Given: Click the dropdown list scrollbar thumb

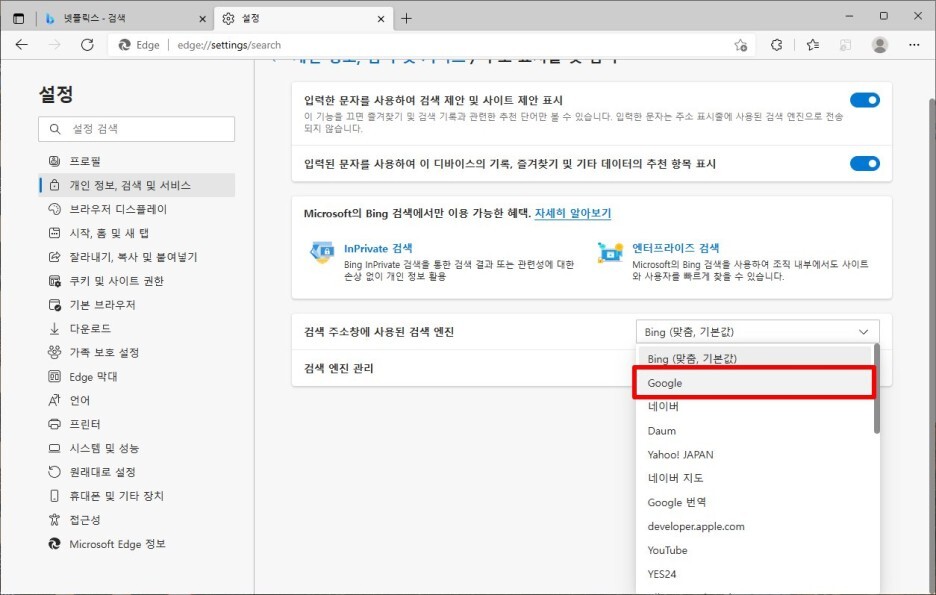Looking at the screenshot, I should [876, 389].
